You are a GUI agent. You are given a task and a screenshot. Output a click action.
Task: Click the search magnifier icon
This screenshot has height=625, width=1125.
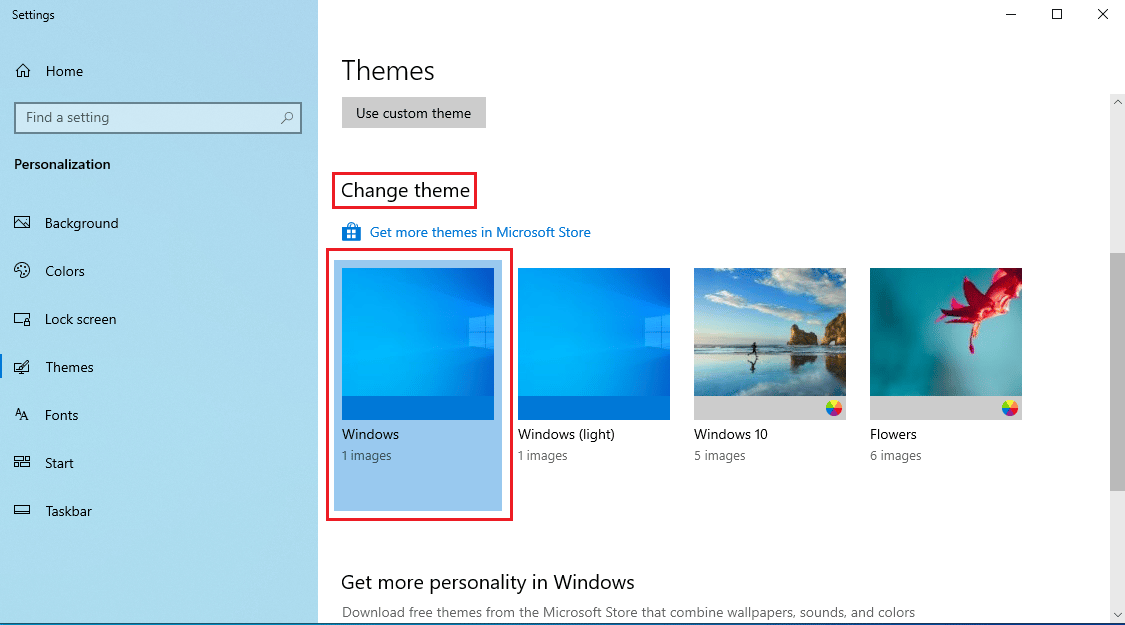(287, 118)
